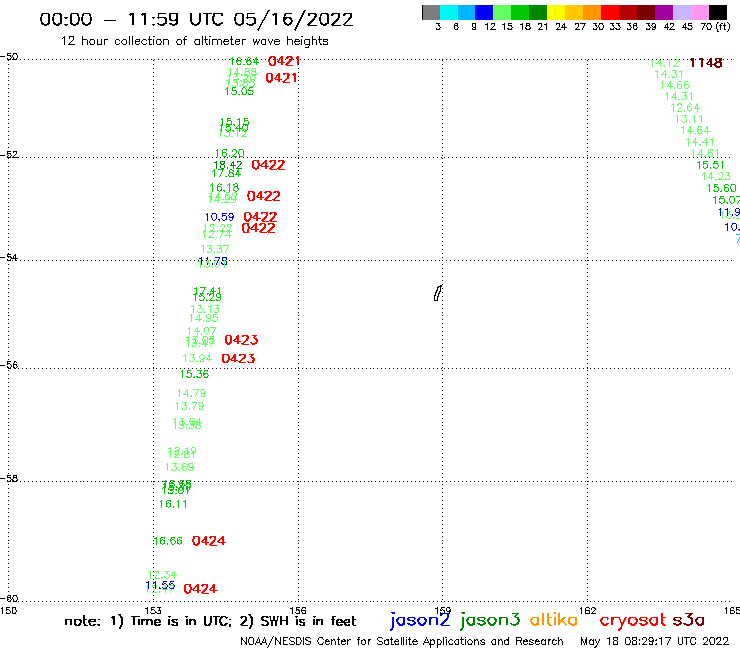This screenshot has width=740, height=650.
Task: Pick the bright red legend color block
Action: pos(610,12)
